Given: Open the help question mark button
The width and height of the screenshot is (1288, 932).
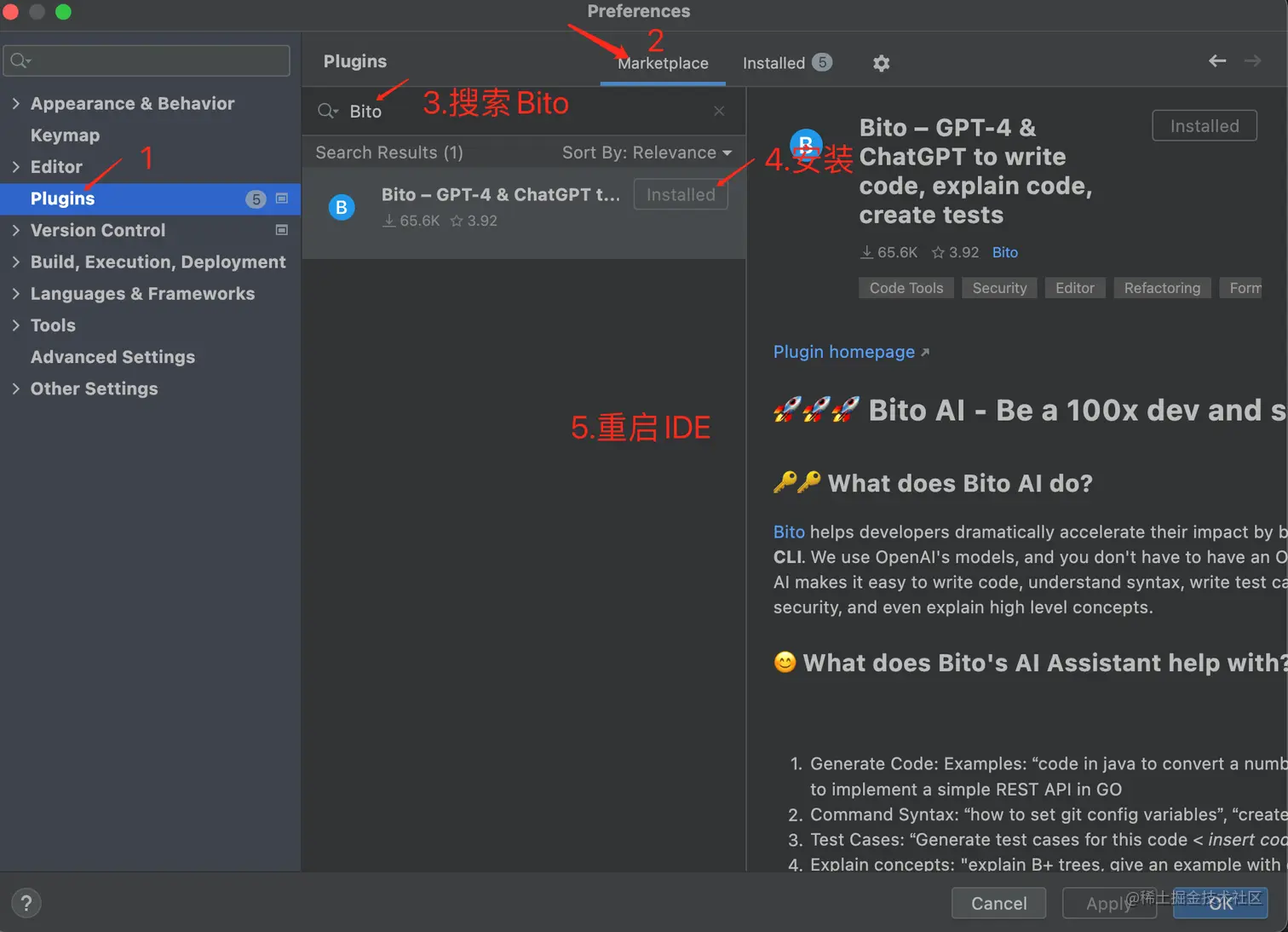Looking at the screenshot, I should [26, 903].
